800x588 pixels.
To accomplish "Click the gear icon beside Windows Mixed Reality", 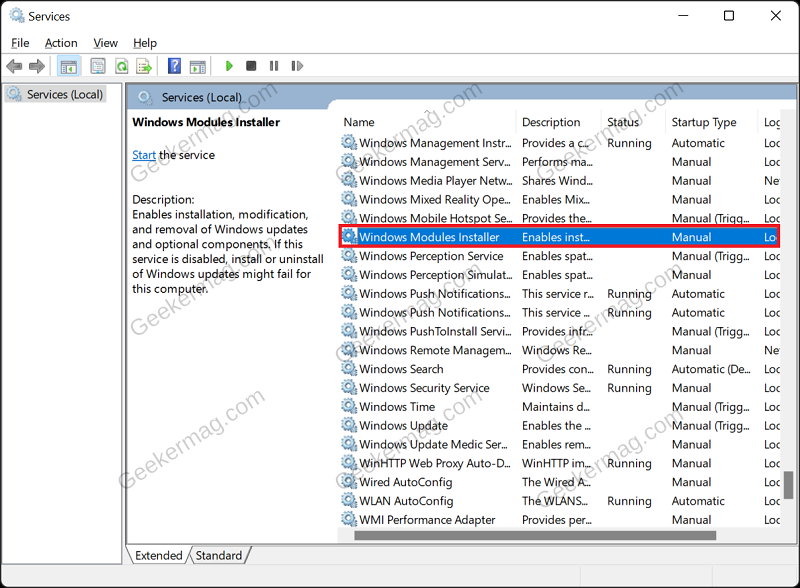I will [x=349, y=199].
